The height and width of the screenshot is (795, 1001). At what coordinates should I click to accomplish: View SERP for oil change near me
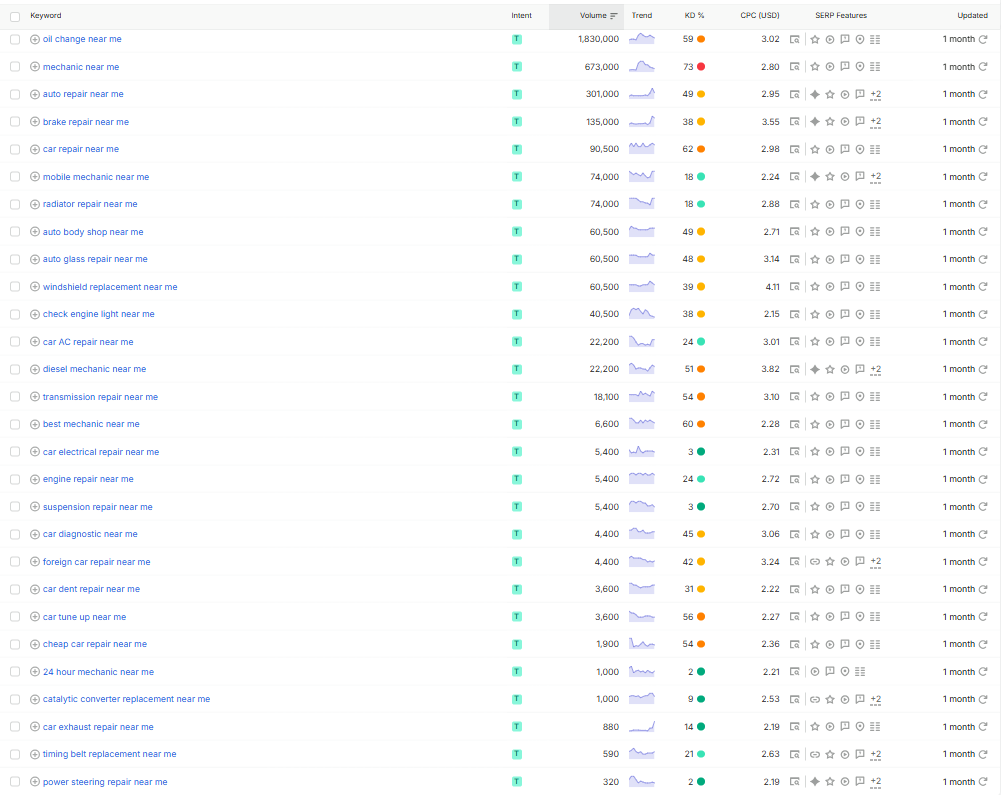click(x=795, y=39)
